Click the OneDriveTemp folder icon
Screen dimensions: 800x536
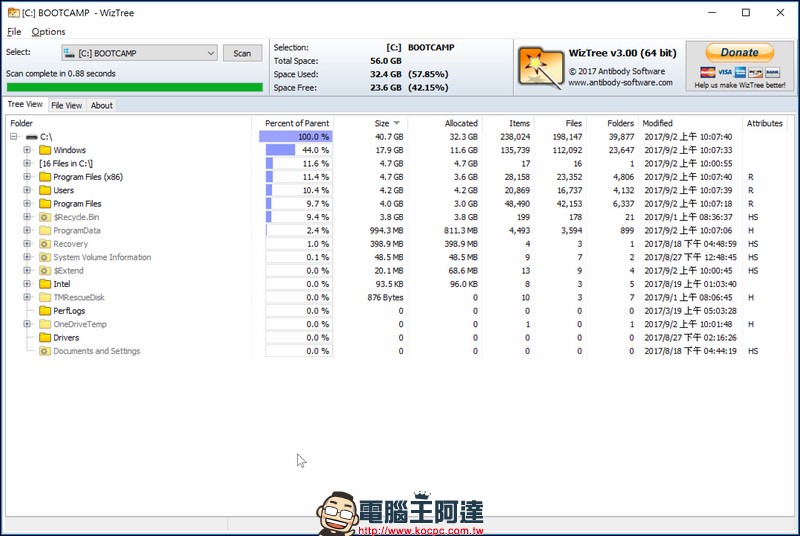point(45,324)
